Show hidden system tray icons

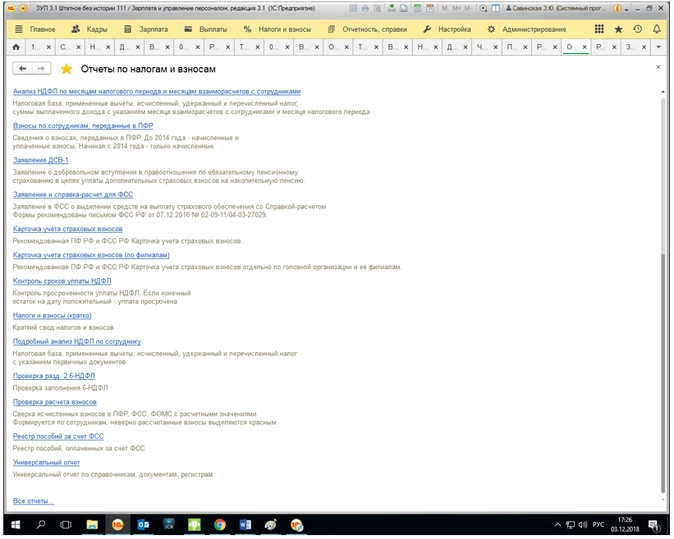click(558, 525)
